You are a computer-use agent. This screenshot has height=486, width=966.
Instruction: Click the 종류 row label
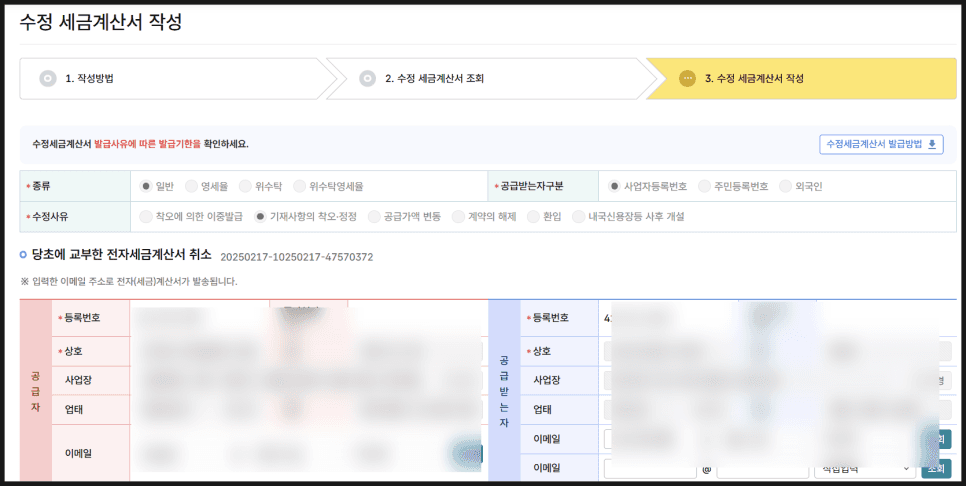click(x=41, y=186)
